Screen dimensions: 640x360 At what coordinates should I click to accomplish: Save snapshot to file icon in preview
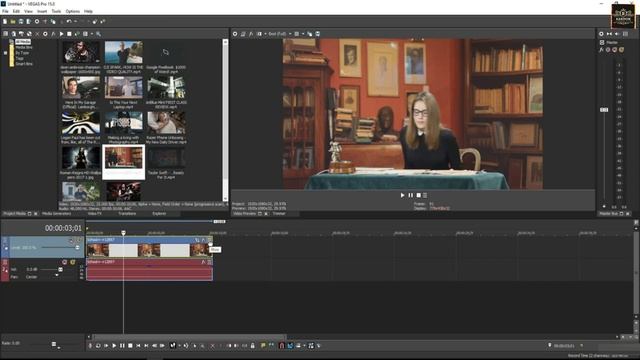(x=318, y=34)
